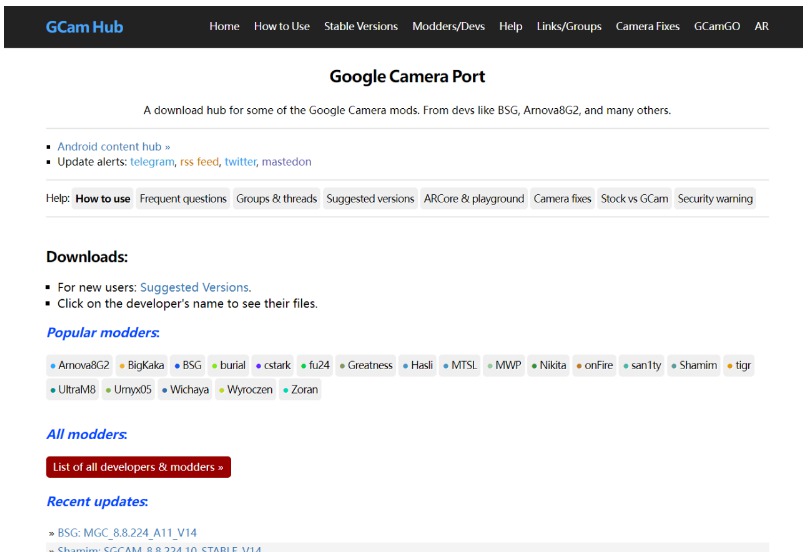The width and height of the screenshot is (808, 552).
Task: Select Security warning help tab
Action: 715,198
